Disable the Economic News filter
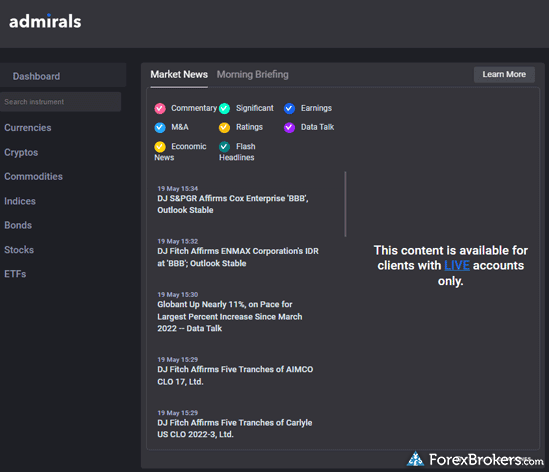549x472 pixels. pos(160,146)
